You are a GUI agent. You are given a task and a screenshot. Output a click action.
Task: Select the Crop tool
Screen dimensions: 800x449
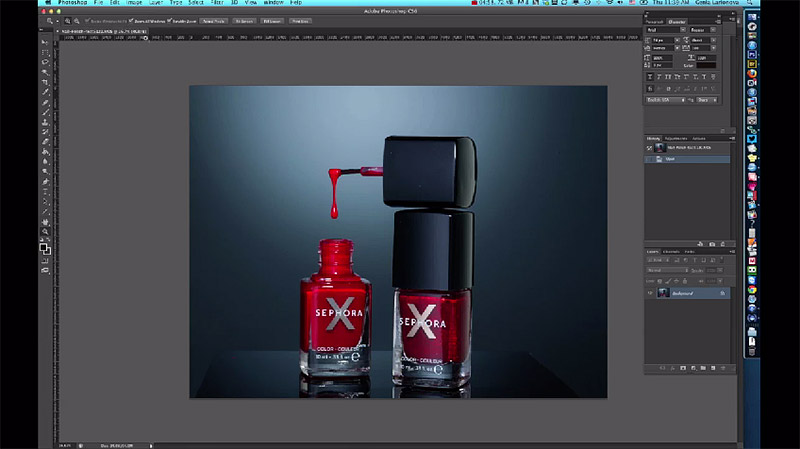[45, 82]
